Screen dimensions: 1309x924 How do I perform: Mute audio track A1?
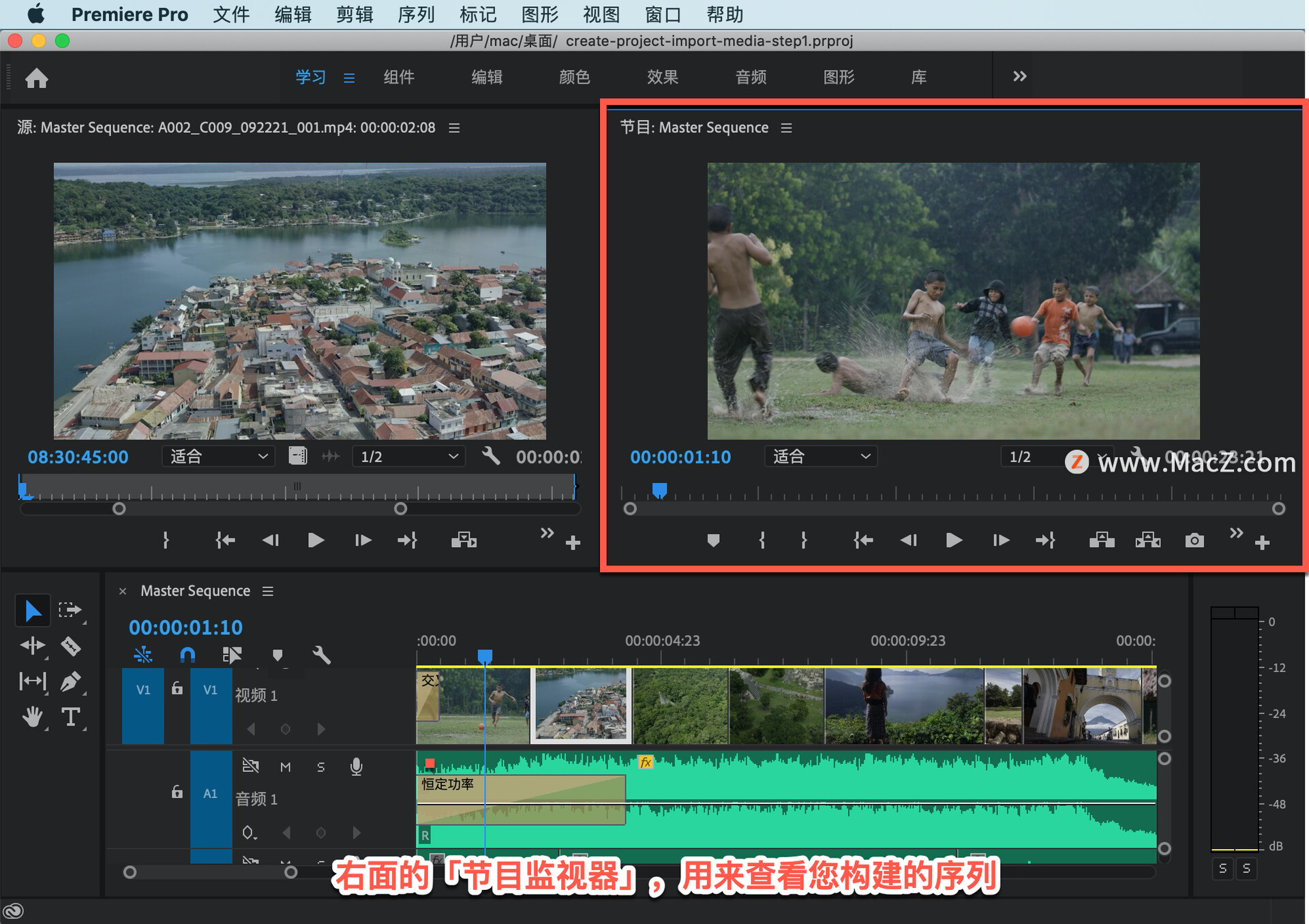[x=286, y=767]
